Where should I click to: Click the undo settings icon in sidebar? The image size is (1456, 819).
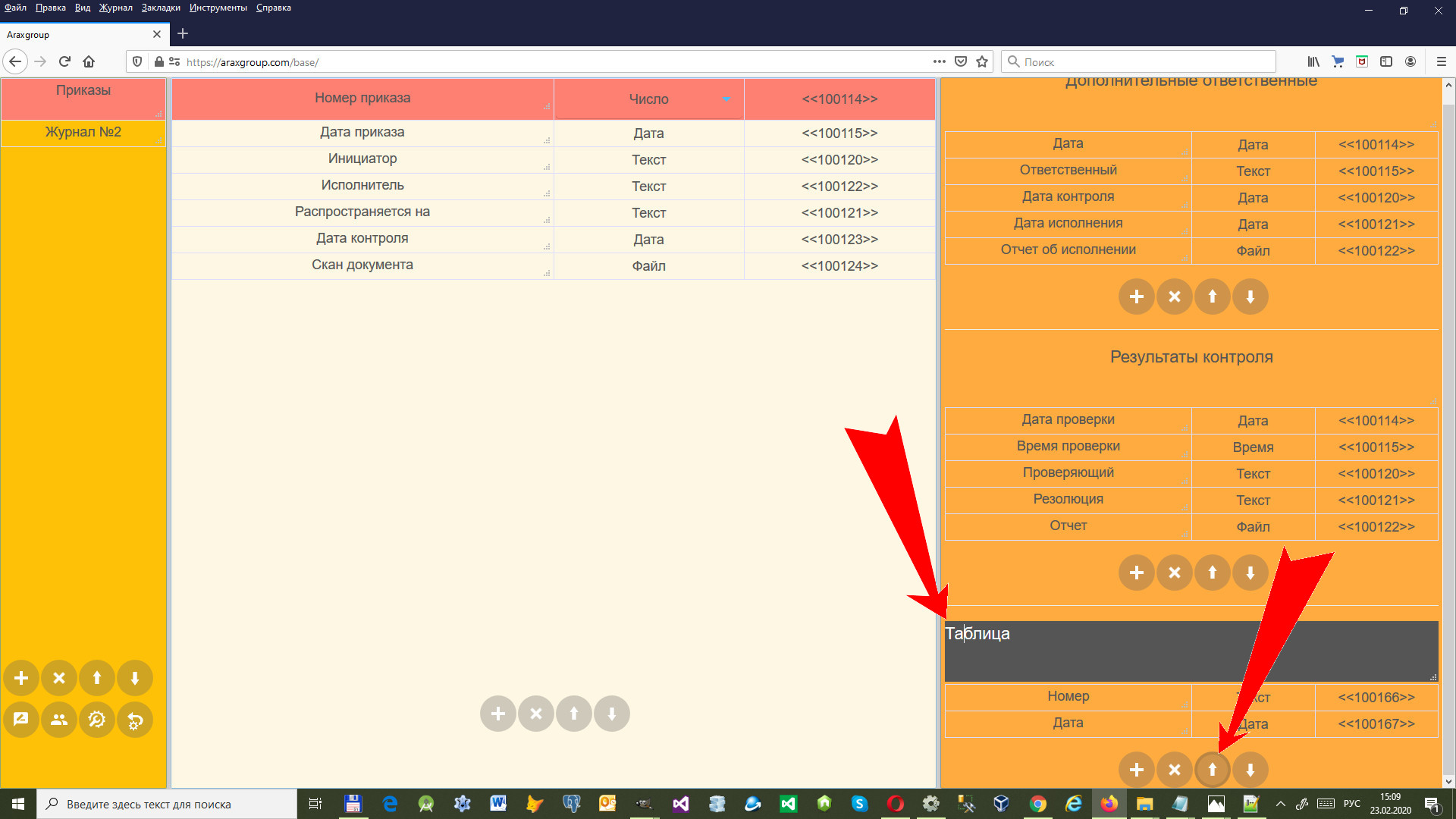pyautogui.click(x=135, y=720)
